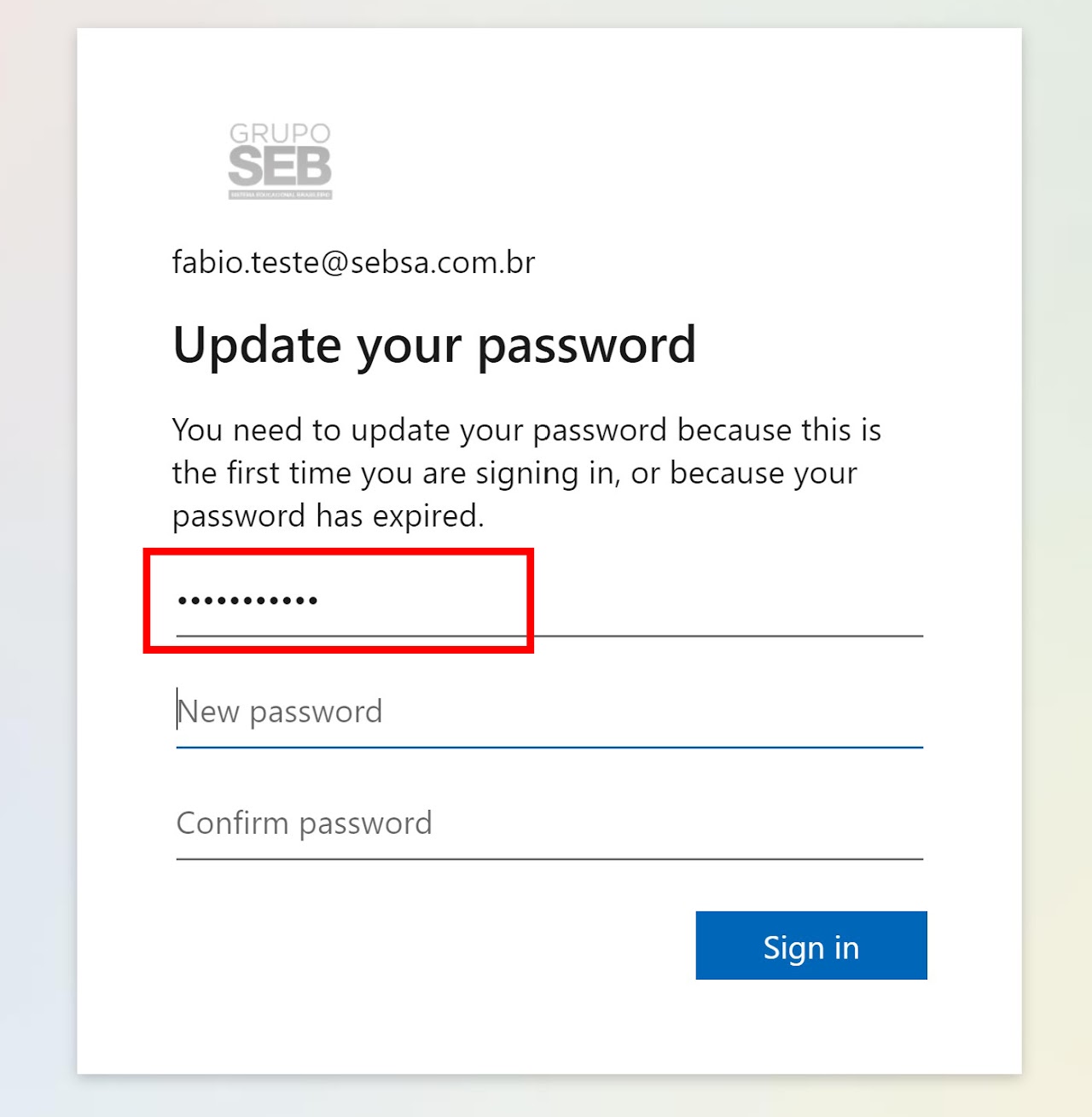Click the "Confirm password" placeholder text
This screenshot has width=1092, height=1117.
point(304,823)
